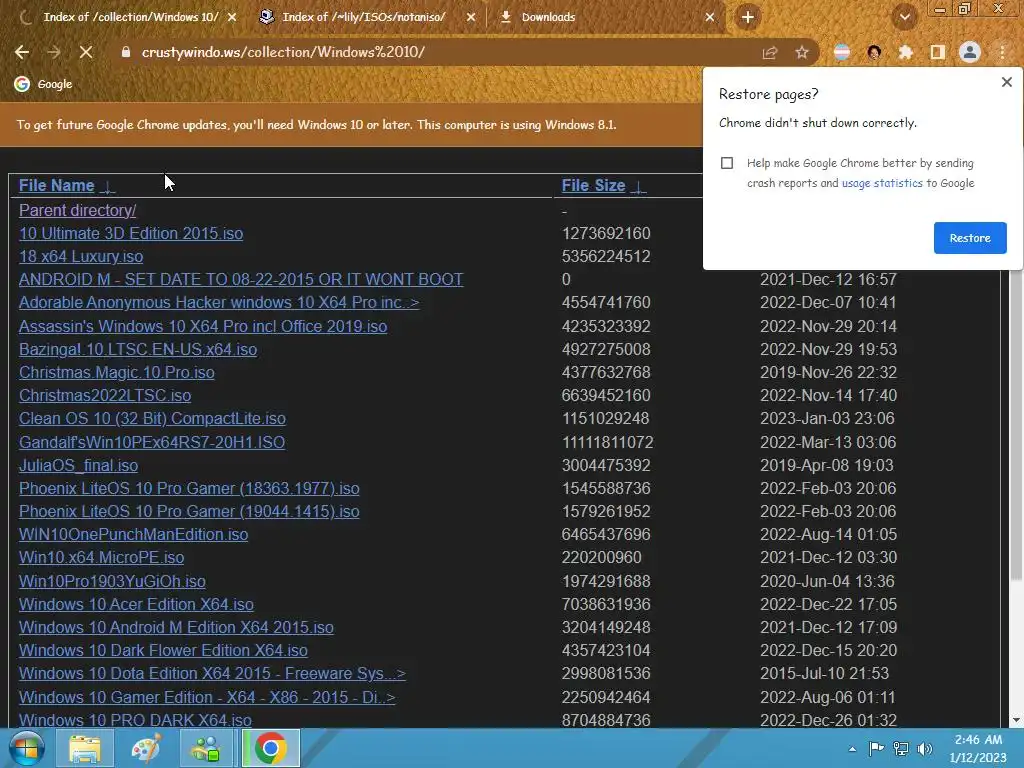The image size is (1024, 768).
Task: Toggle the Chrome side panel icon
Action: tap(938, 52)
